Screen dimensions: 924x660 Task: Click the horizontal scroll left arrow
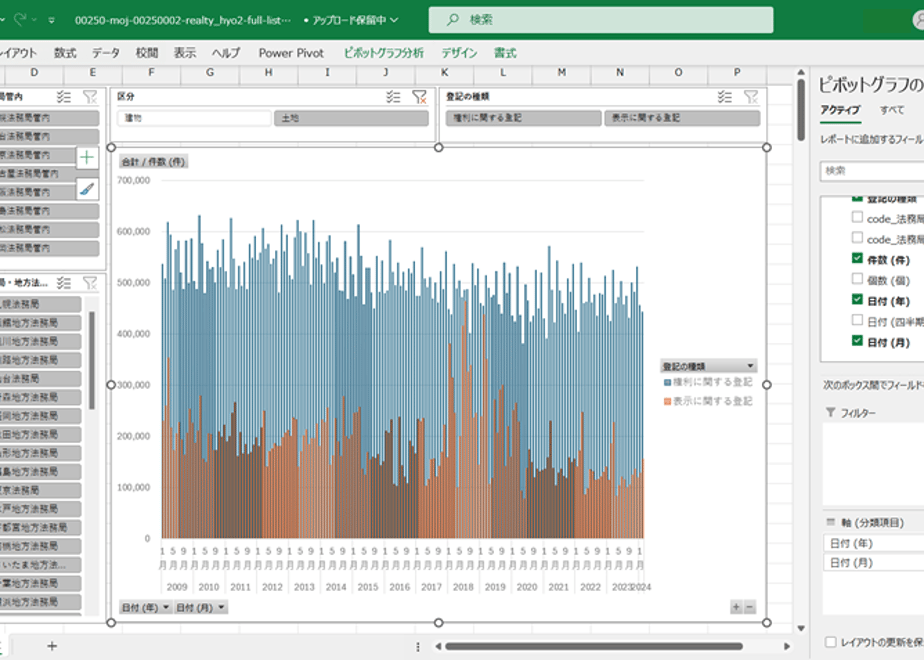click(x=438, y=646)
